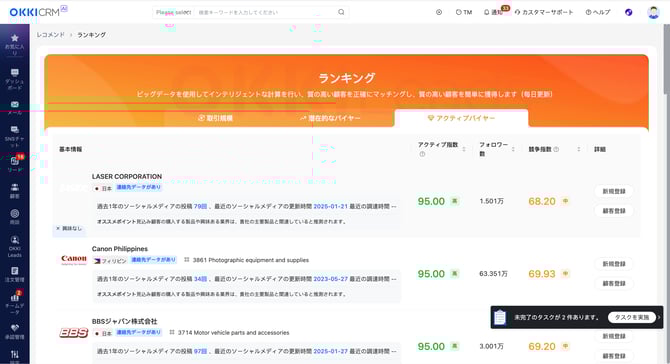Switch to the 取引規模 tab

tap(215, 118)
